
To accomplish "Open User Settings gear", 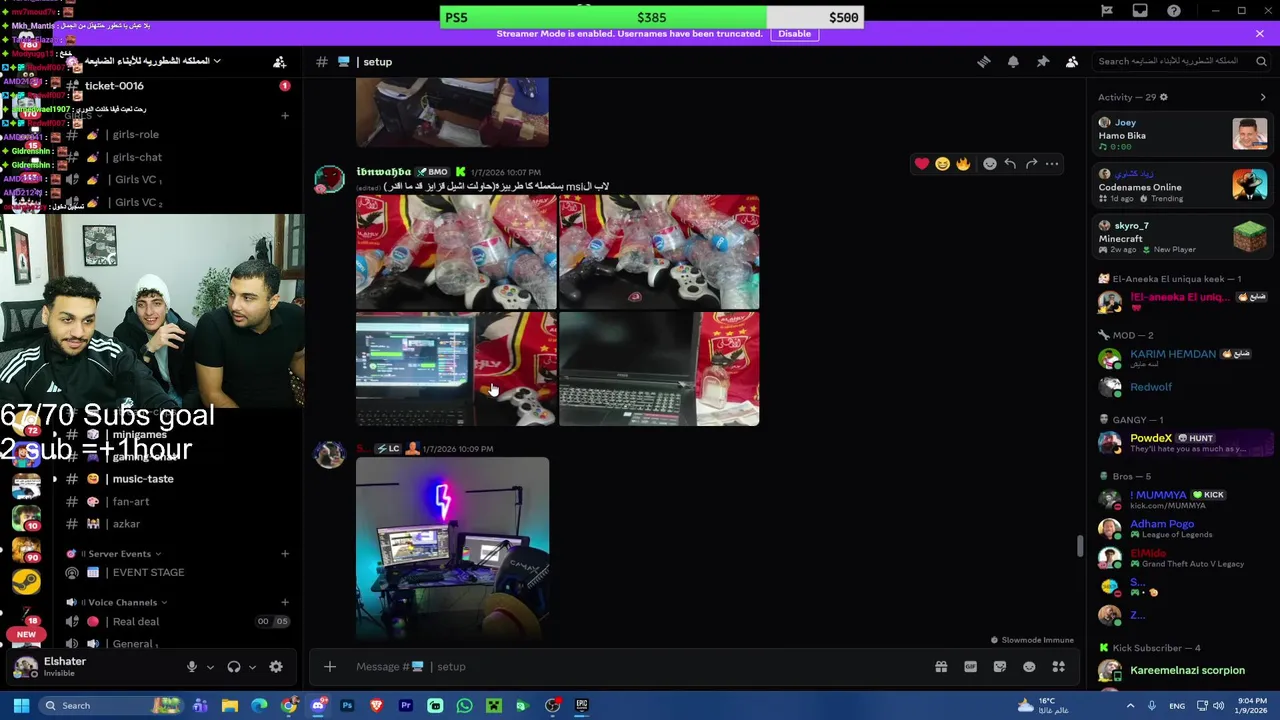I will pos(276,667).
